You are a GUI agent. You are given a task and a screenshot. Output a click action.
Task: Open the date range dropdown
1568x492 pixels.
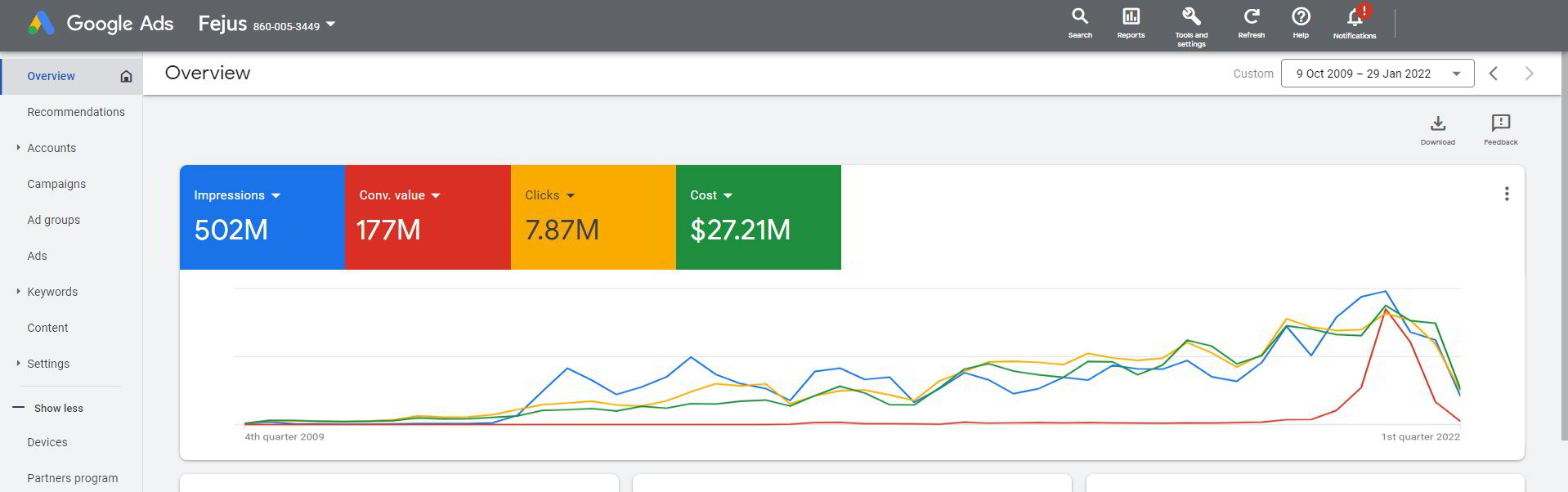(1377, 74)
